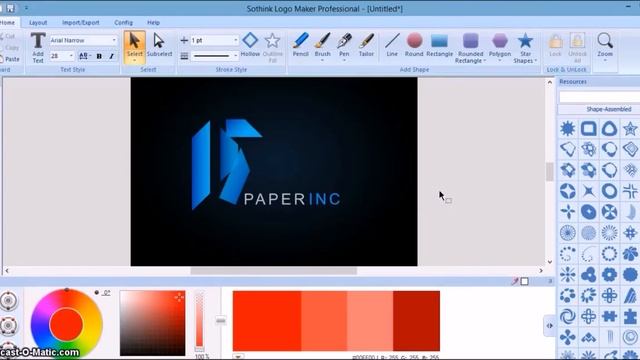The width and height of the screenshot is (640, 360).
Task: Open the text spacing AB dropdown
Action: click(84, 56)
